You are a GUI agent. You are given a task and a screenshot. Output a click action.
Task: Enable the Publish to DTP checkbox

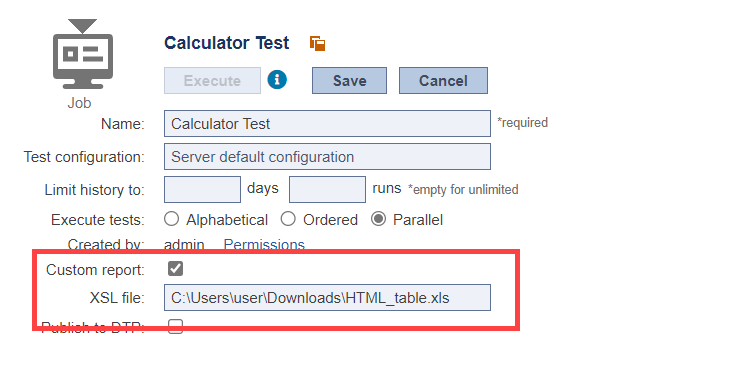click(175, 326)
